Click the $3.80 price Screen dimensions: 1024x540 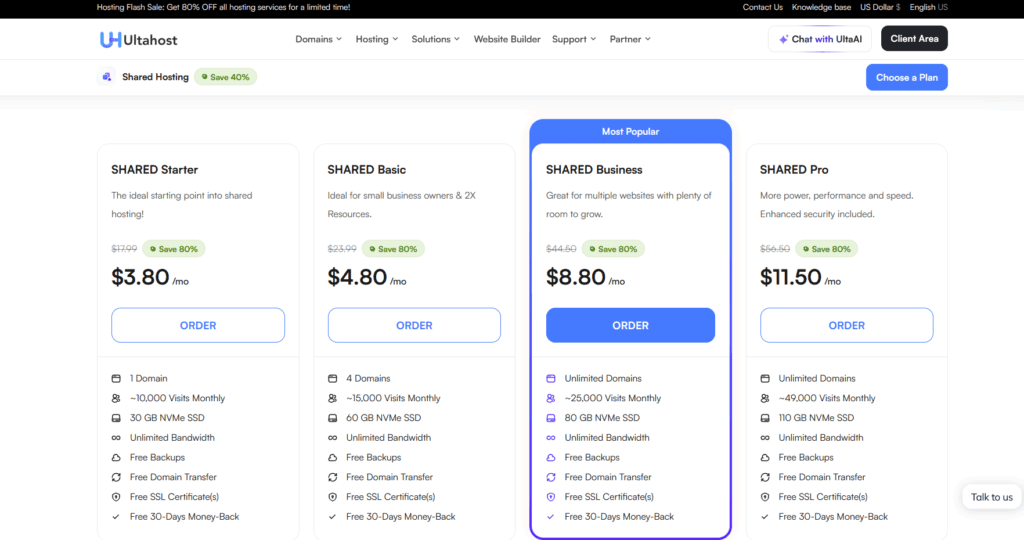point(140,277)
